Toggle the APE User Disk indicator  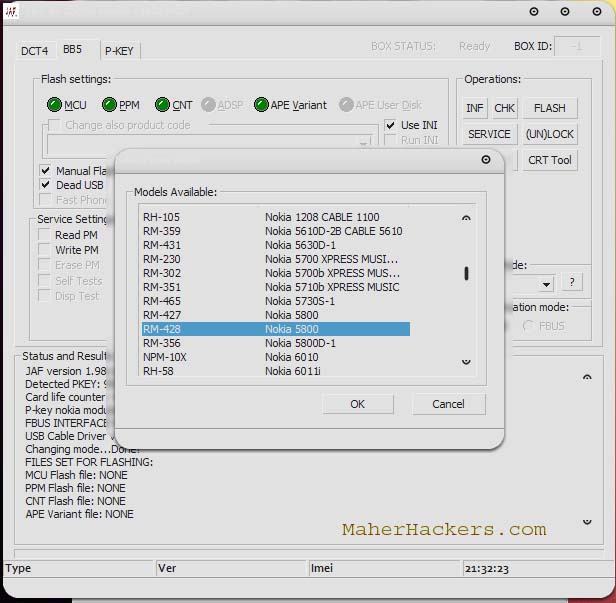tap(346, 105)
